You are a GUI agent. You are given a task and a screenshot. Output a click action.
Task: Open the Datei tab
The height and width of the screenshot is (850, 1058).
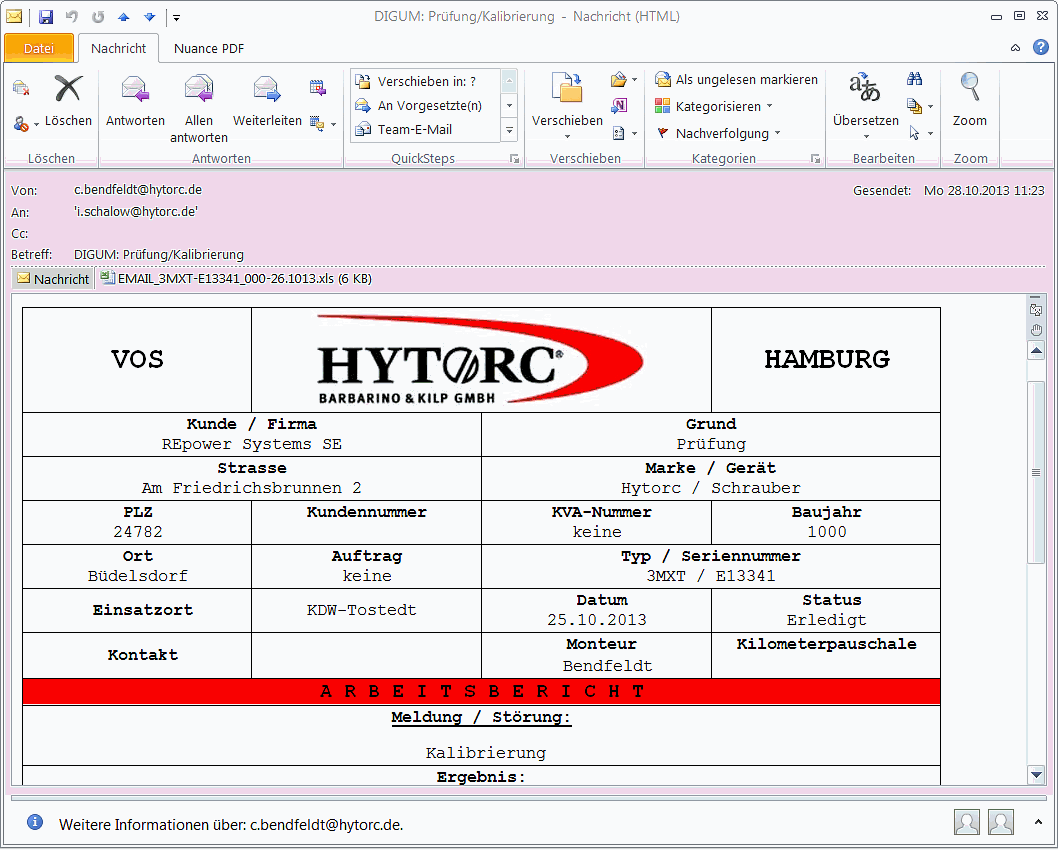click(x=39, y=48)
